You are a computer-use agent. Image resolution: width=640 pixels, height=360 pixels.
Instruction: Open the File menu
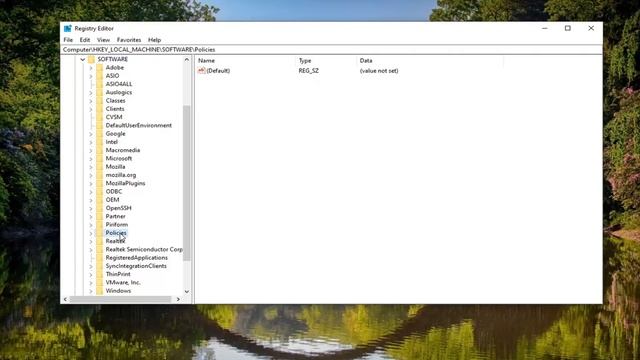point(68,40)
